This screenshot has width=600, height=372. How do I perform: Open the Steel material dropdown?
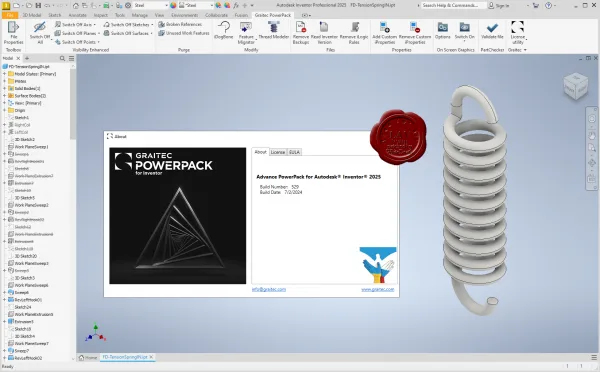pos(166,5)
